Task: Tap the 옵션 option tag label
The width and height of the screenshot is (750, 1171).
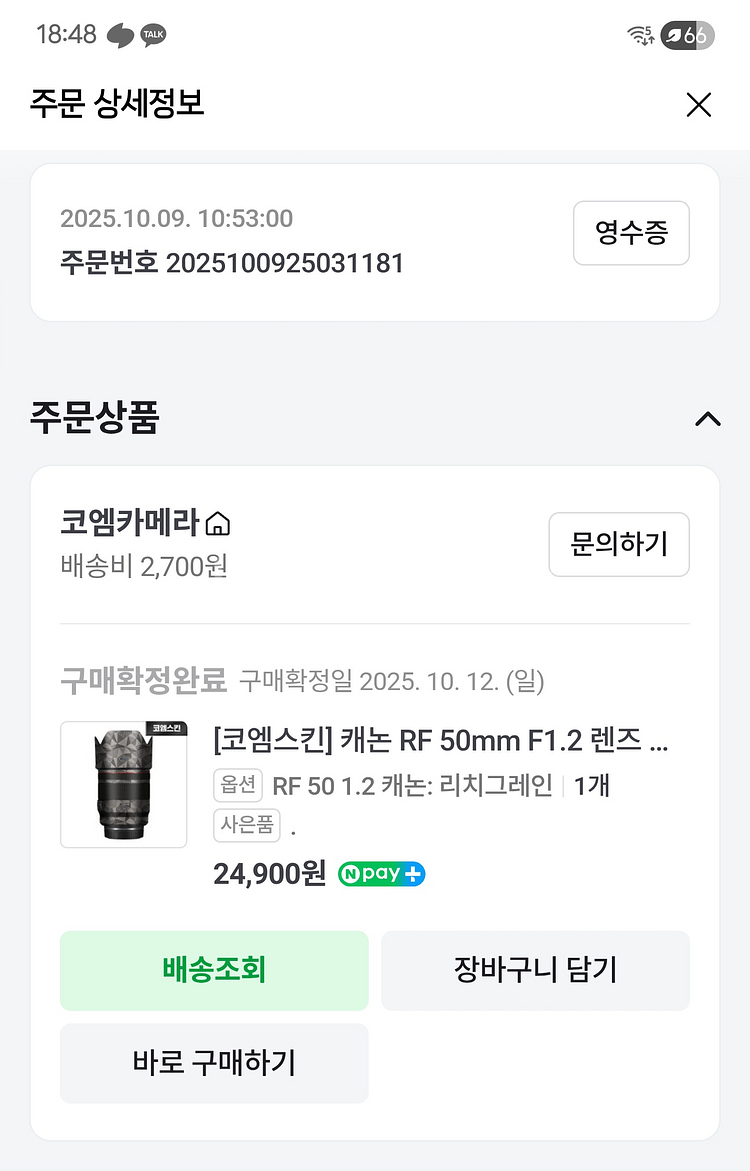Action: click(237, 785)
